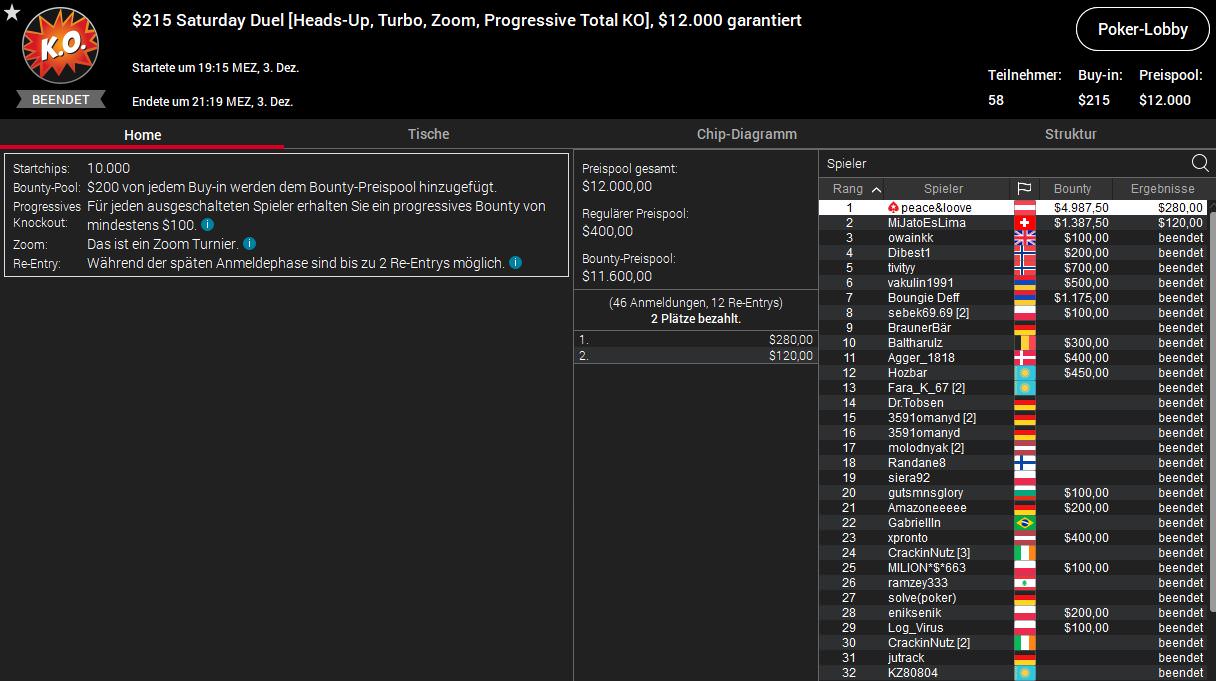The width and height of the screenshot is (1216, 681).
Task: Go to the Struktur tab
Action: [x=1070, y=134]
